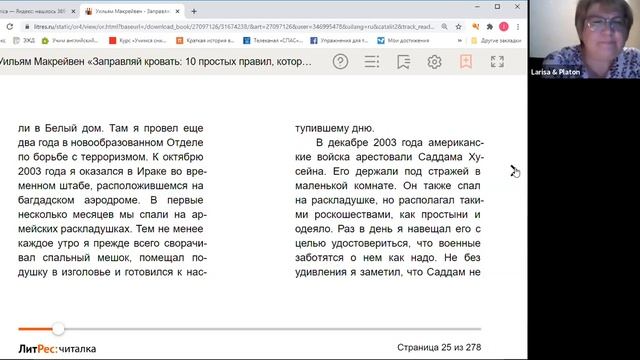Go to next page arrow
The image size is (640, 360).
513,171
